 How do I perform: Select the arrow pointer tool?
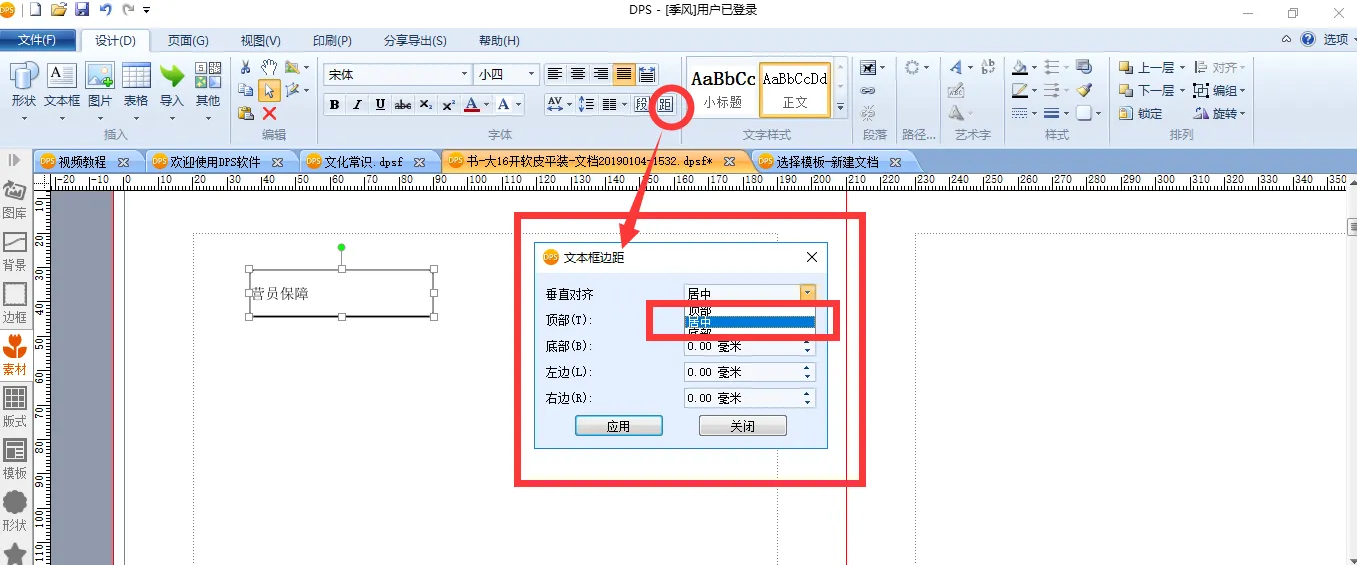(269, 90)
